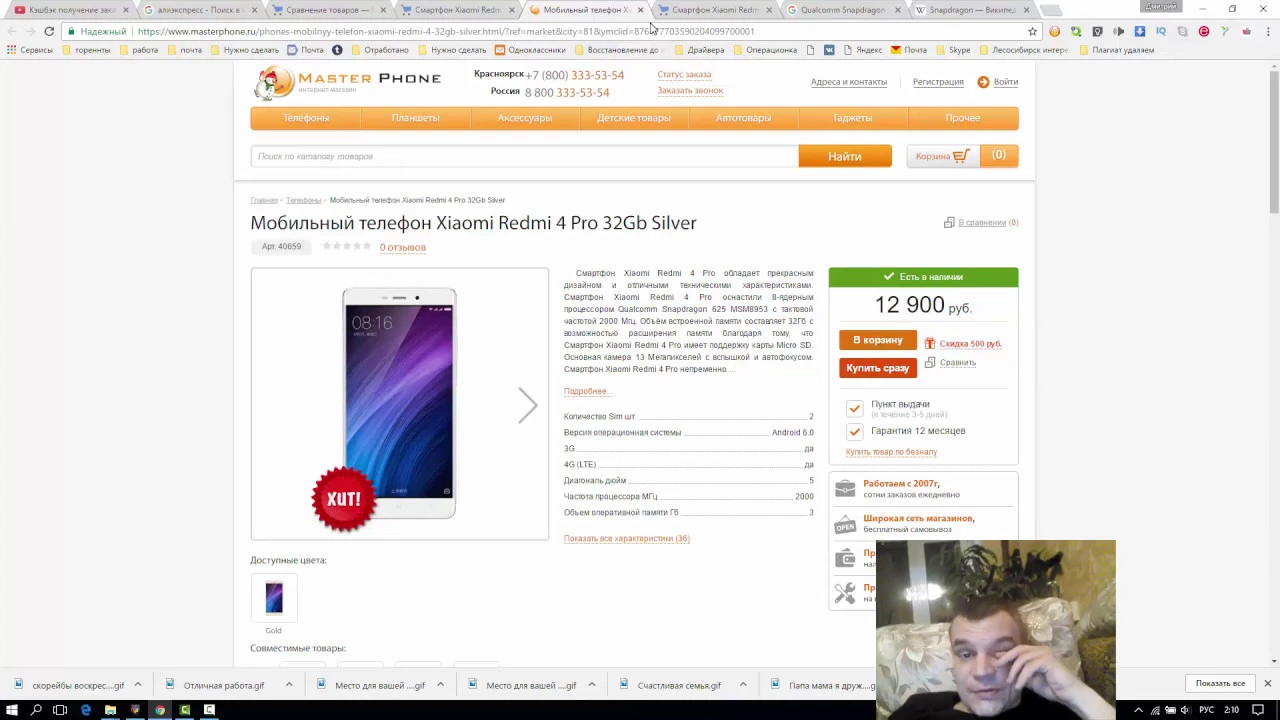Click the Chrome icon on the taskbar

click(160, 710)
